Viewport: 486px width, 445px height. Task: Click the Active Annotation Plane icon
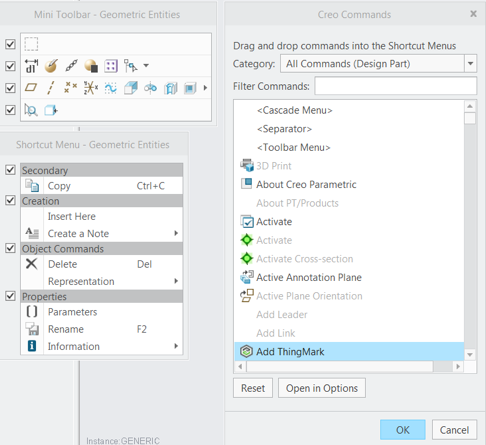coord(247,277)
